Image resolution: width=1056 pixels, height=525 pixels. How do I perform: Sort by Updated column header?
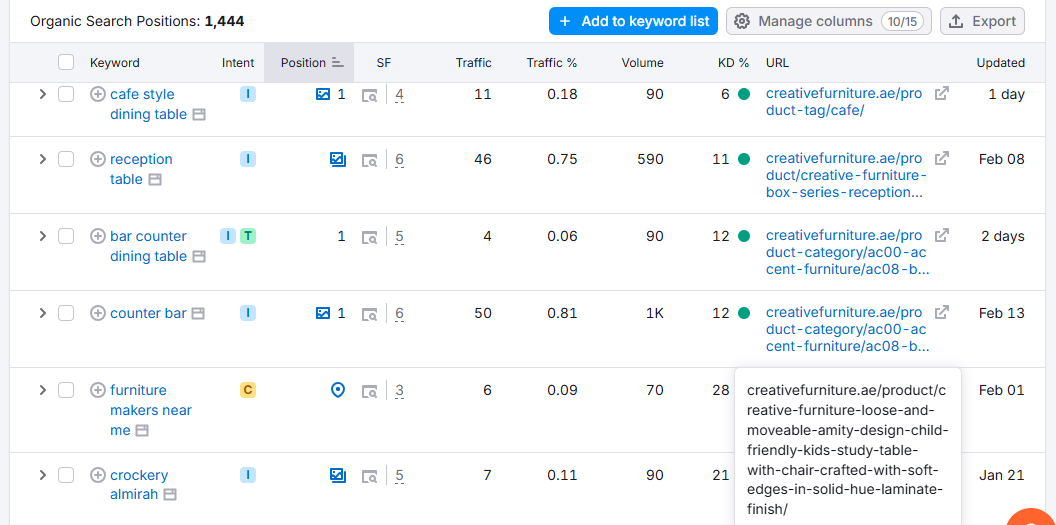coord(1001,63)
